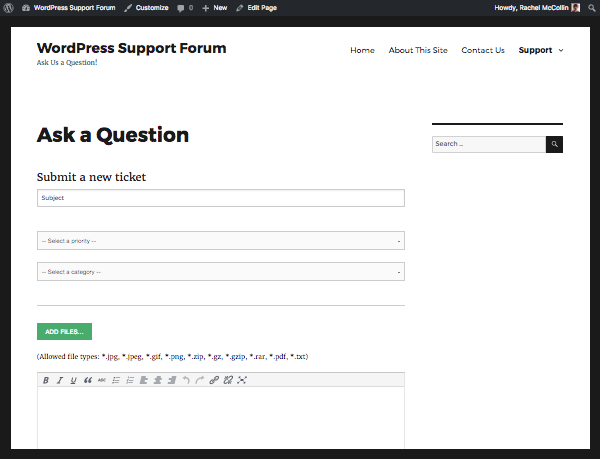The image size is (600, 459).
Task: Toggle Underline in editor toolbar
Action: click(73, 380)
